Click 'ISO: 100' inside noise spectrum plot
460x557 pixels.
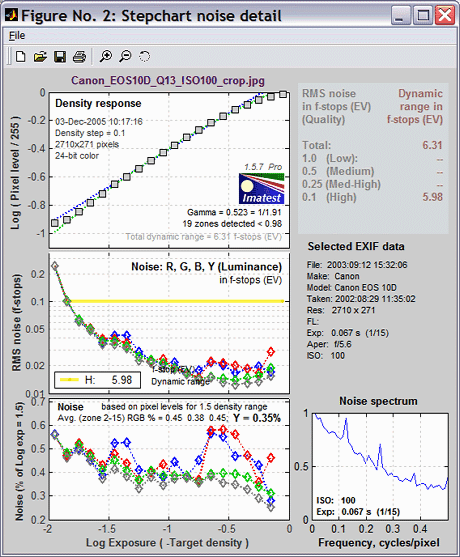336,501
